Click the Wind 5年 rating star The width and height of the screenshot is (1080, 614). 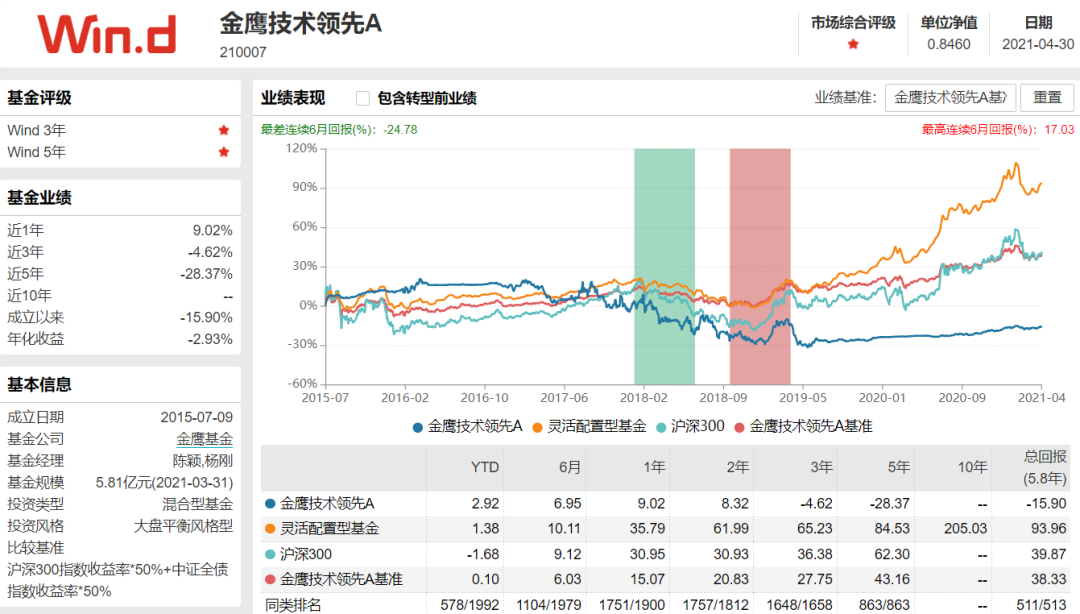[x=223, y=152]
